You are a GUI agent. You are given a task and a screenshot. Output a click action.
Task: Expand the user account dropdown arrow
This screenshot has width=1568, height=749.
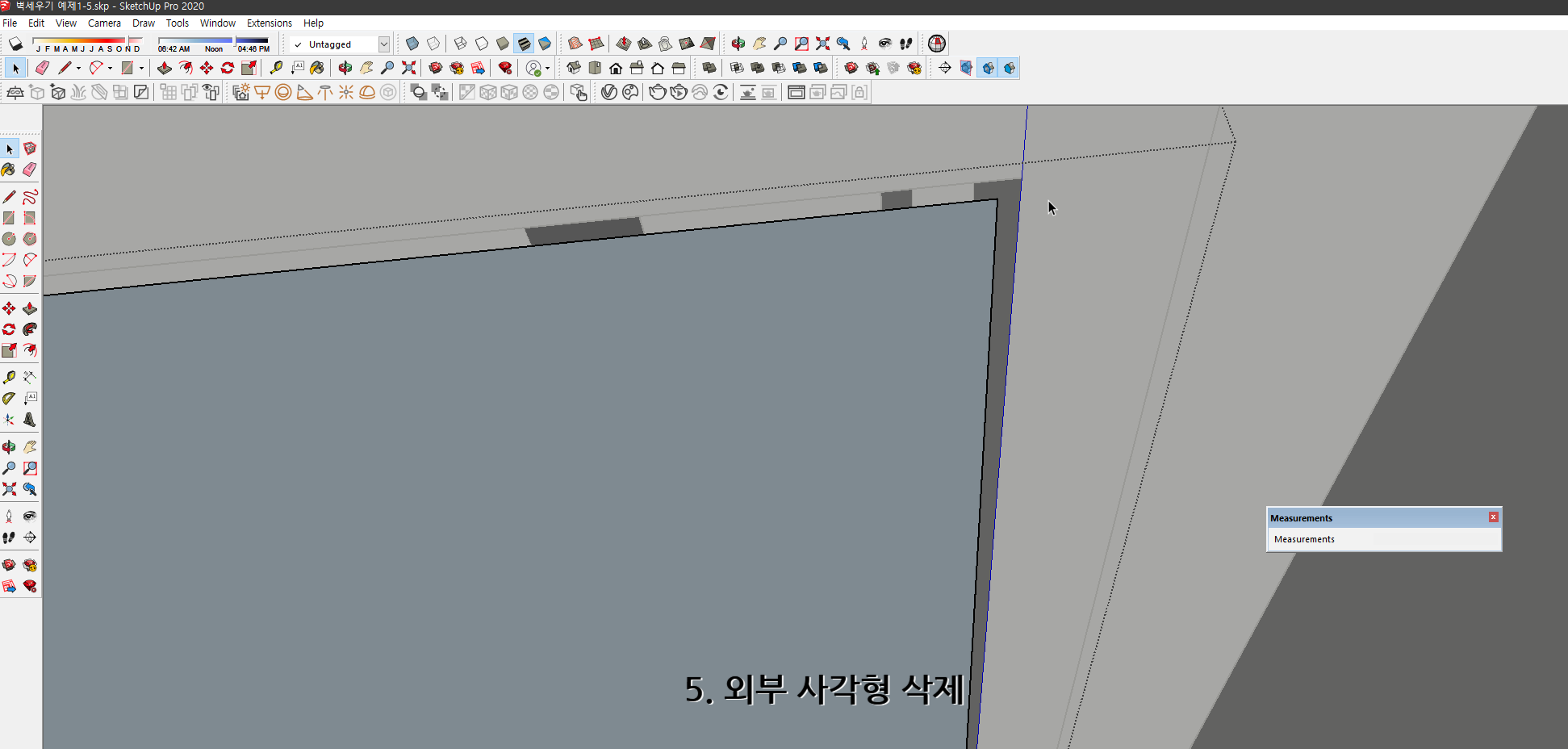coord(548,69)
